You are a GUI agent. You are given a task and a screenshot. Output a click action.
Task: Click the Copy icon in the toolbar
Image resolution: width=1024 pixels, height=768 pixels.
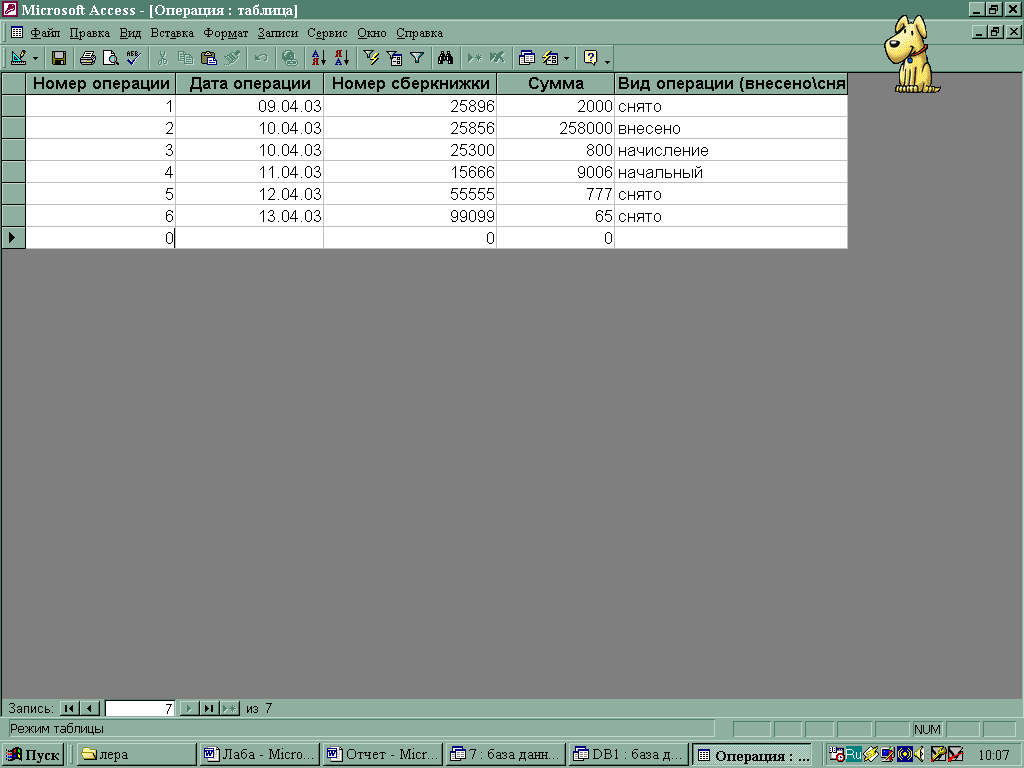coord(185,58)
